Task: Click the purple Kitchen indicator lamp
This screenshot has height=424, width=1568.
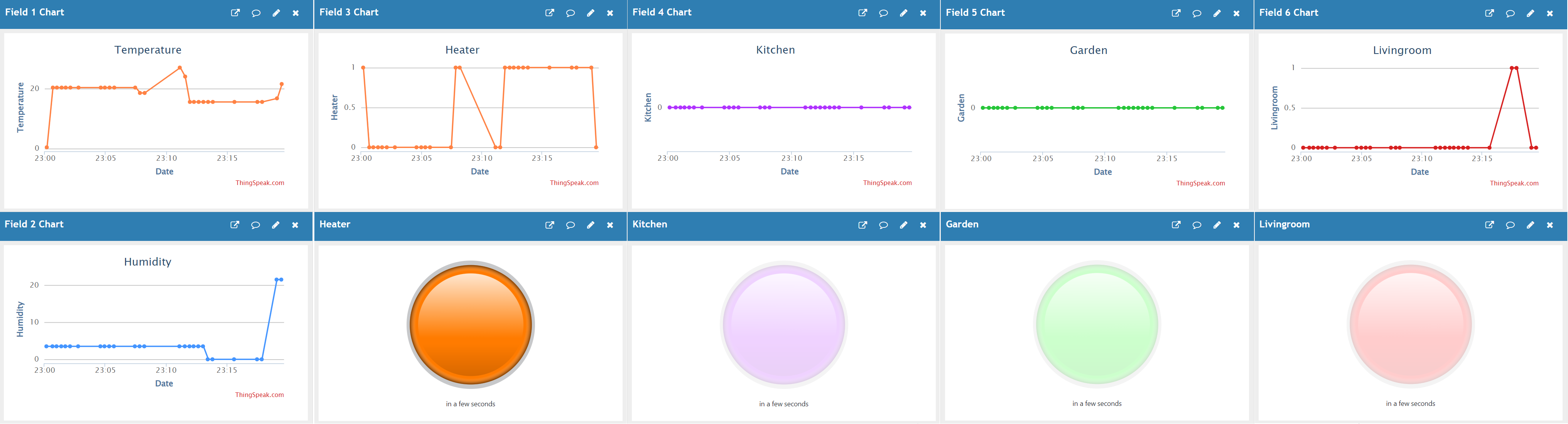Action: click(x=784, y=325)
